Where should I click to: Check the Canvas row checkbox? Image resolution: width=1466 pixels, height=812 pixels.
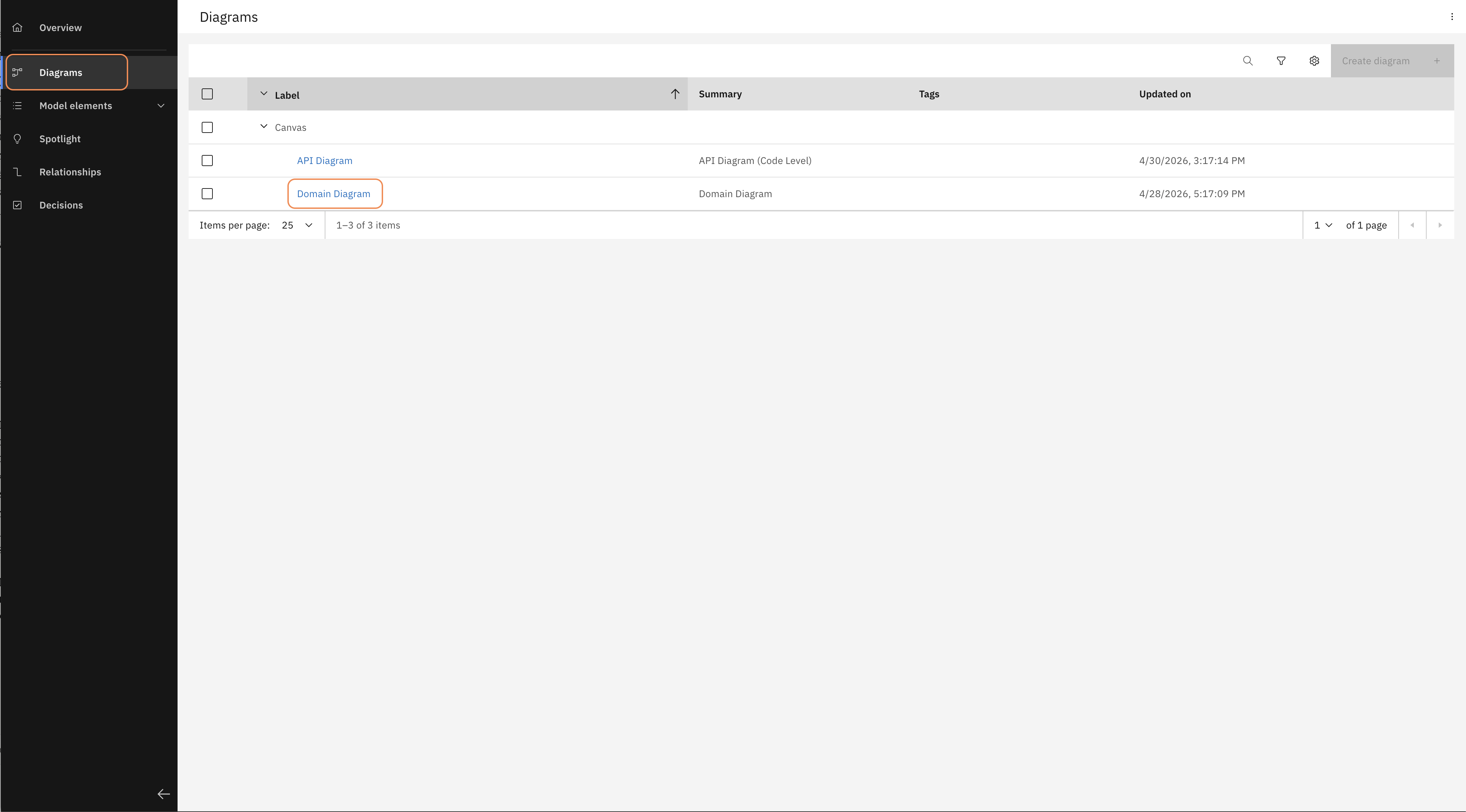point(207,127)
